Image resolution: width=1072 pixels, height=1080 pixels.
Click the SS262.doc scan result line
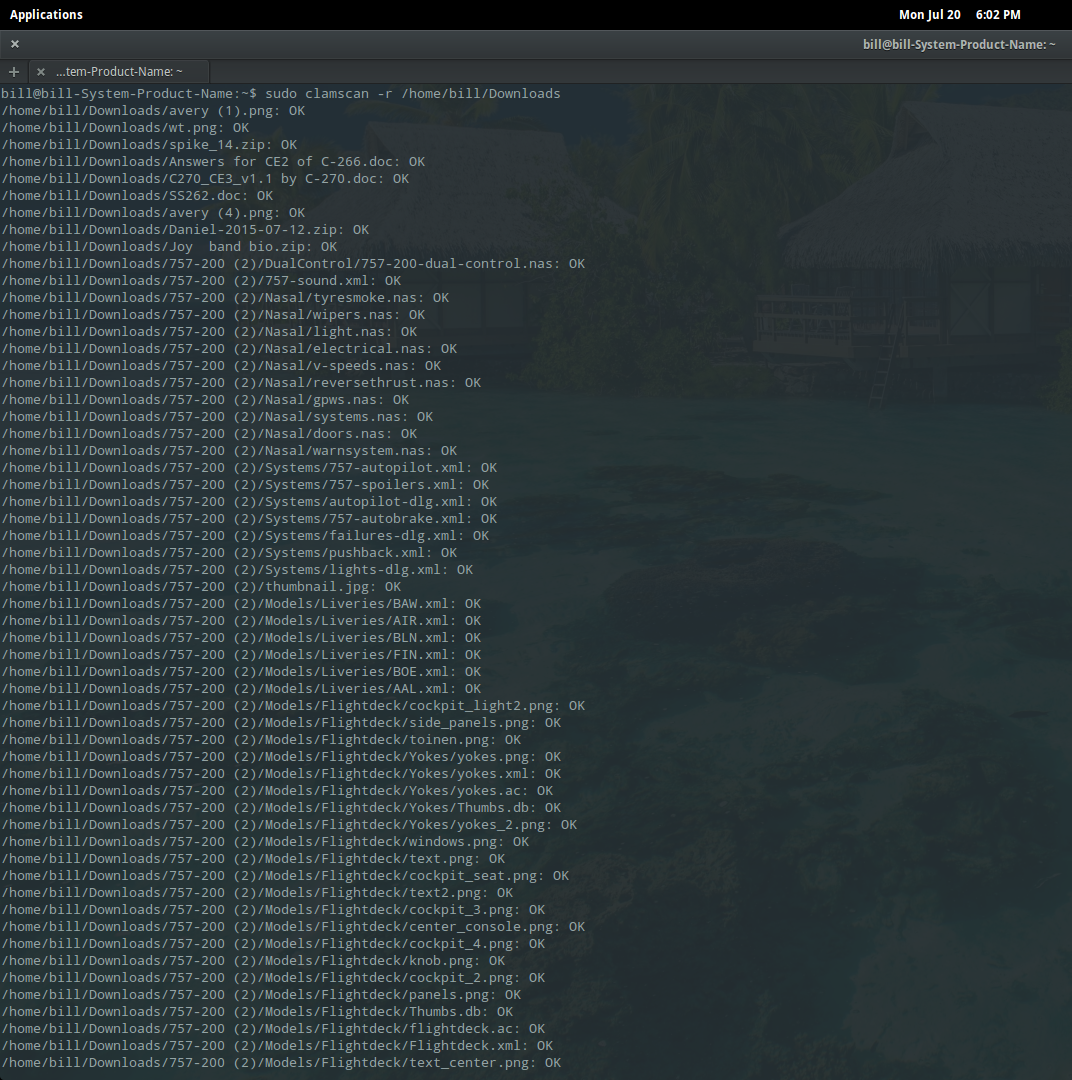(137, 196)
